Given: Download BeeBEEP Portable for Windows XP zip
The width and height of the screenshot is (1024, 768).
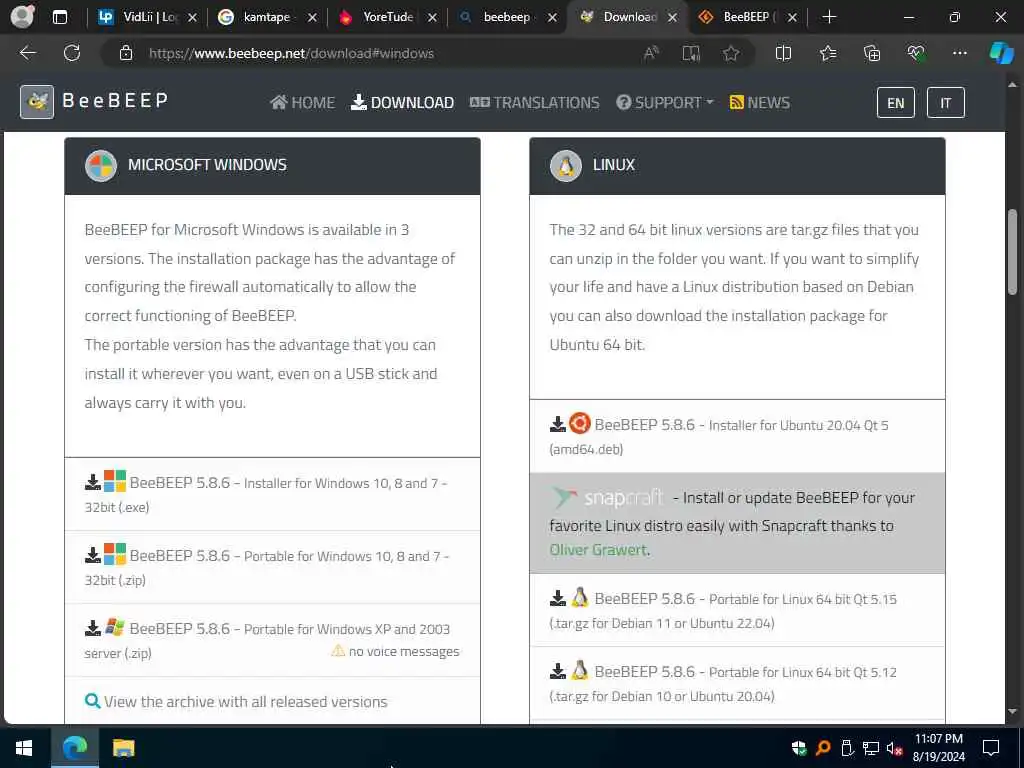Looking at the screenshot, I should click(272, 640).
